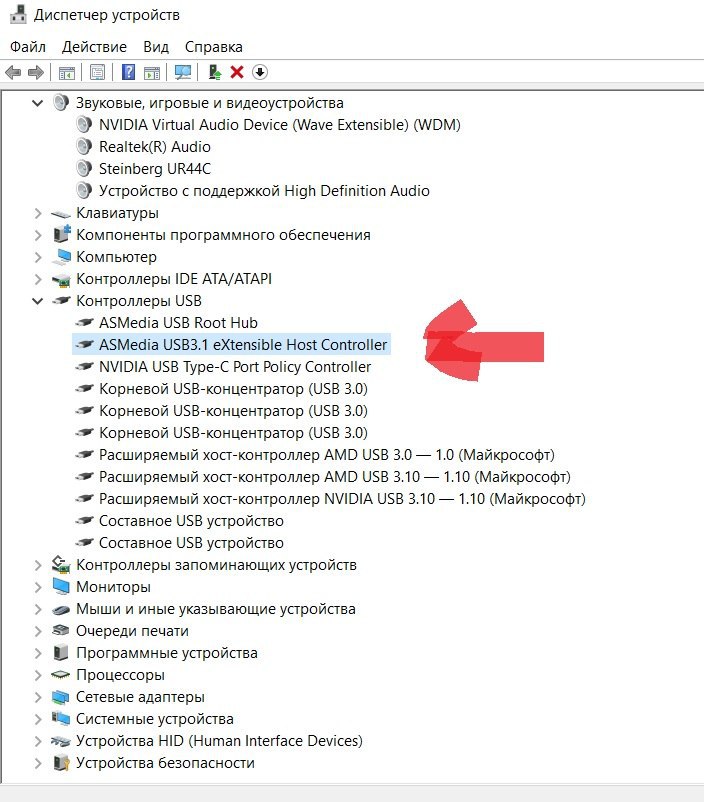Select Расширяемый хост-контроллер NVIDIA USB 3.10
This screenshot has width=704, height=802.
[342, 499]
